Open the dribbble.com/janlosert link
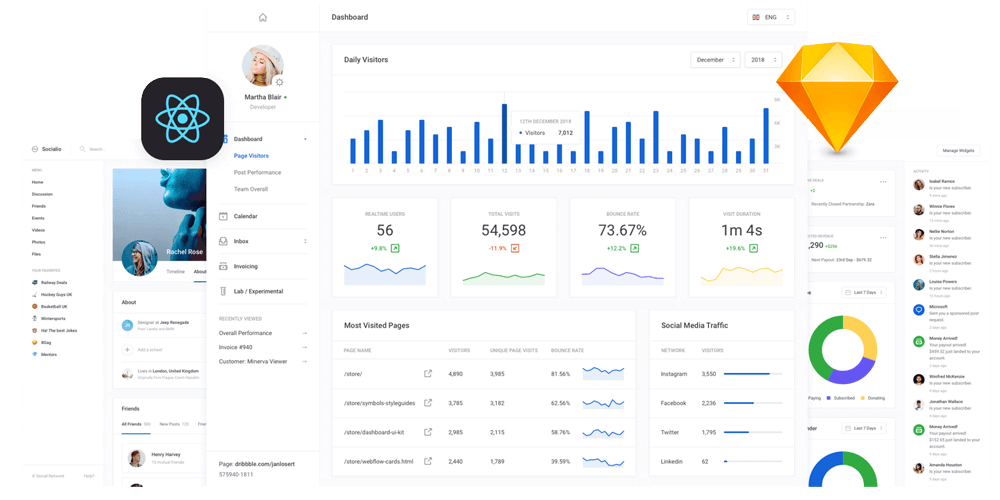Screen dimensions: 1000x500 pyautogui.click(x=266, y=464)
